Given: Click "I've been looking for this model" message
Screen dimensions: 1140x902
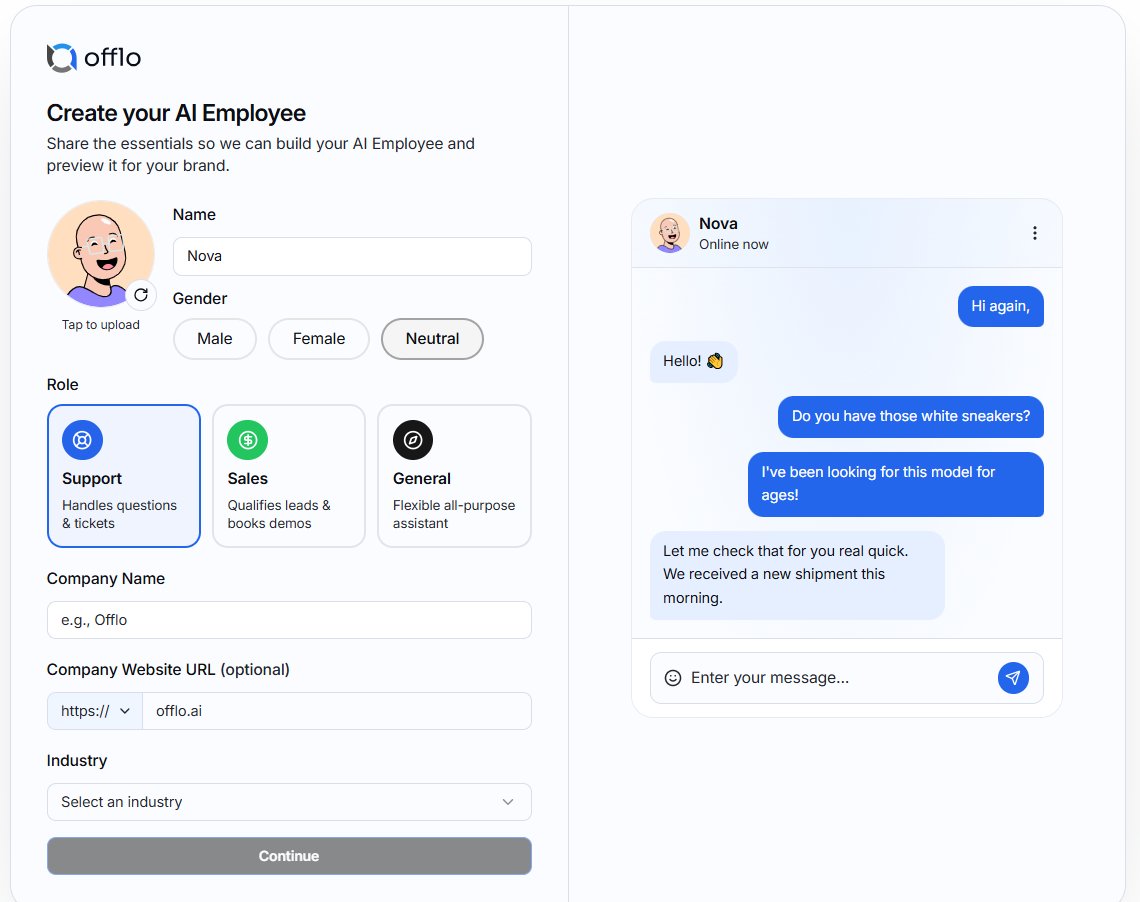Looking at the screenshot, I should (896, 484).
